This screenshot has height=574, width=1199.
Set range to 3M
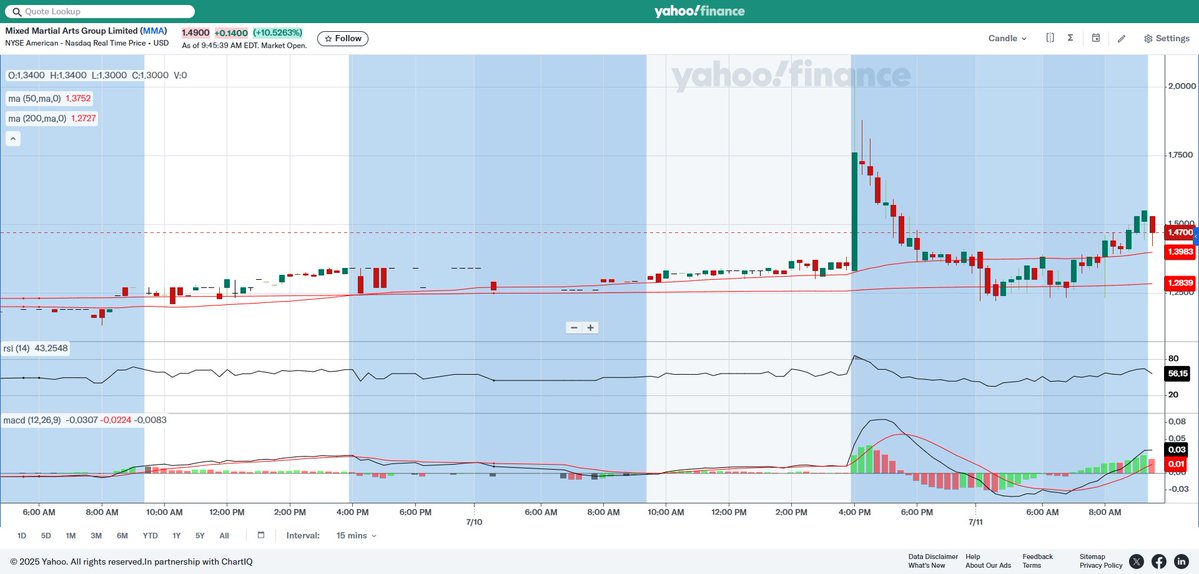coord(96,536)
